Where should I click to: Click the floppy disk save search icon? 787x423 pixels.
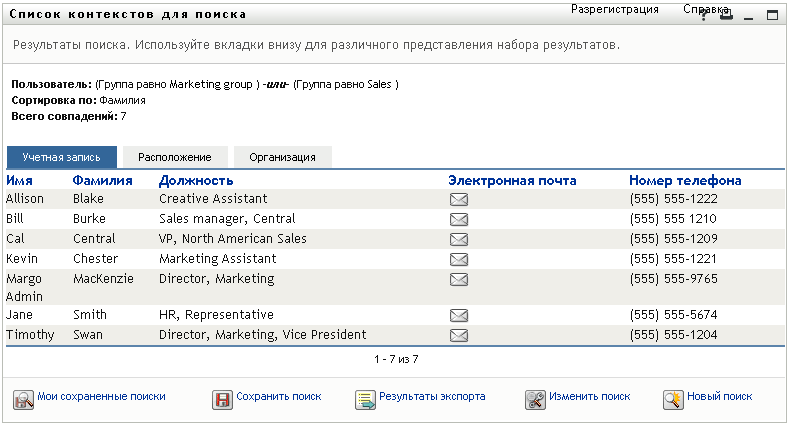coord(222,399)
